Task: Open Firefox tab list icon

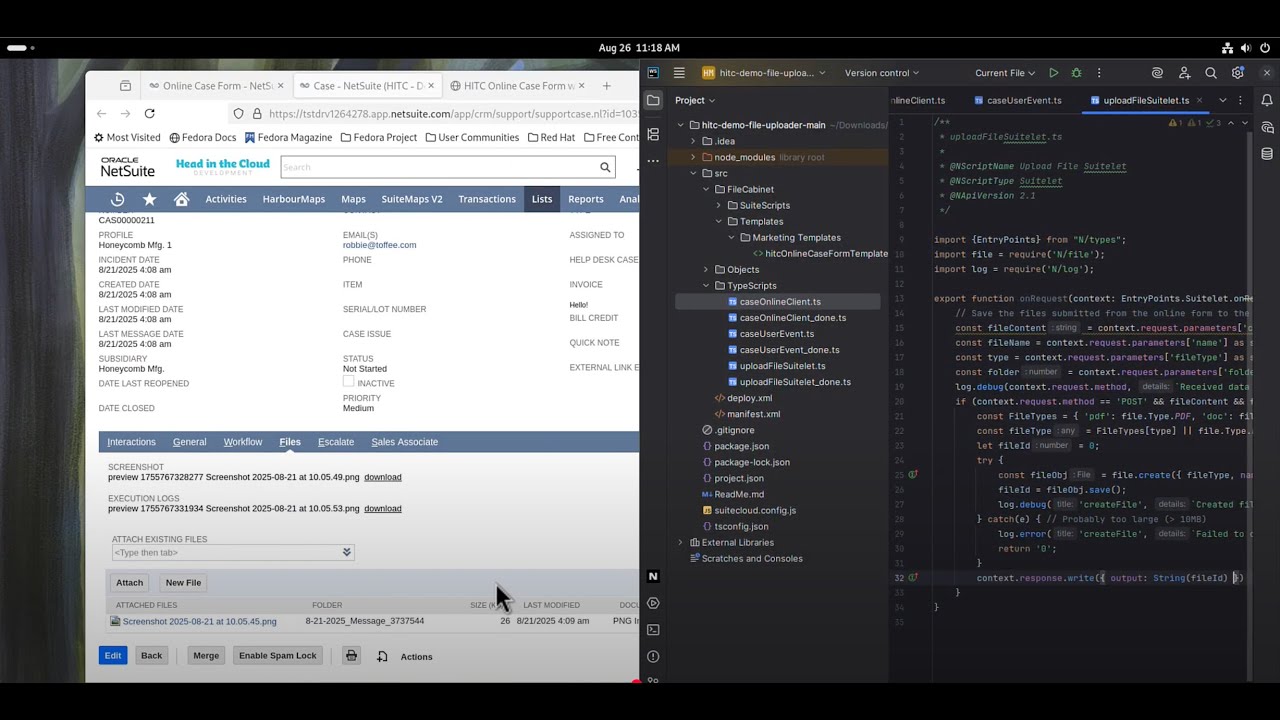Action: point(125,86)
